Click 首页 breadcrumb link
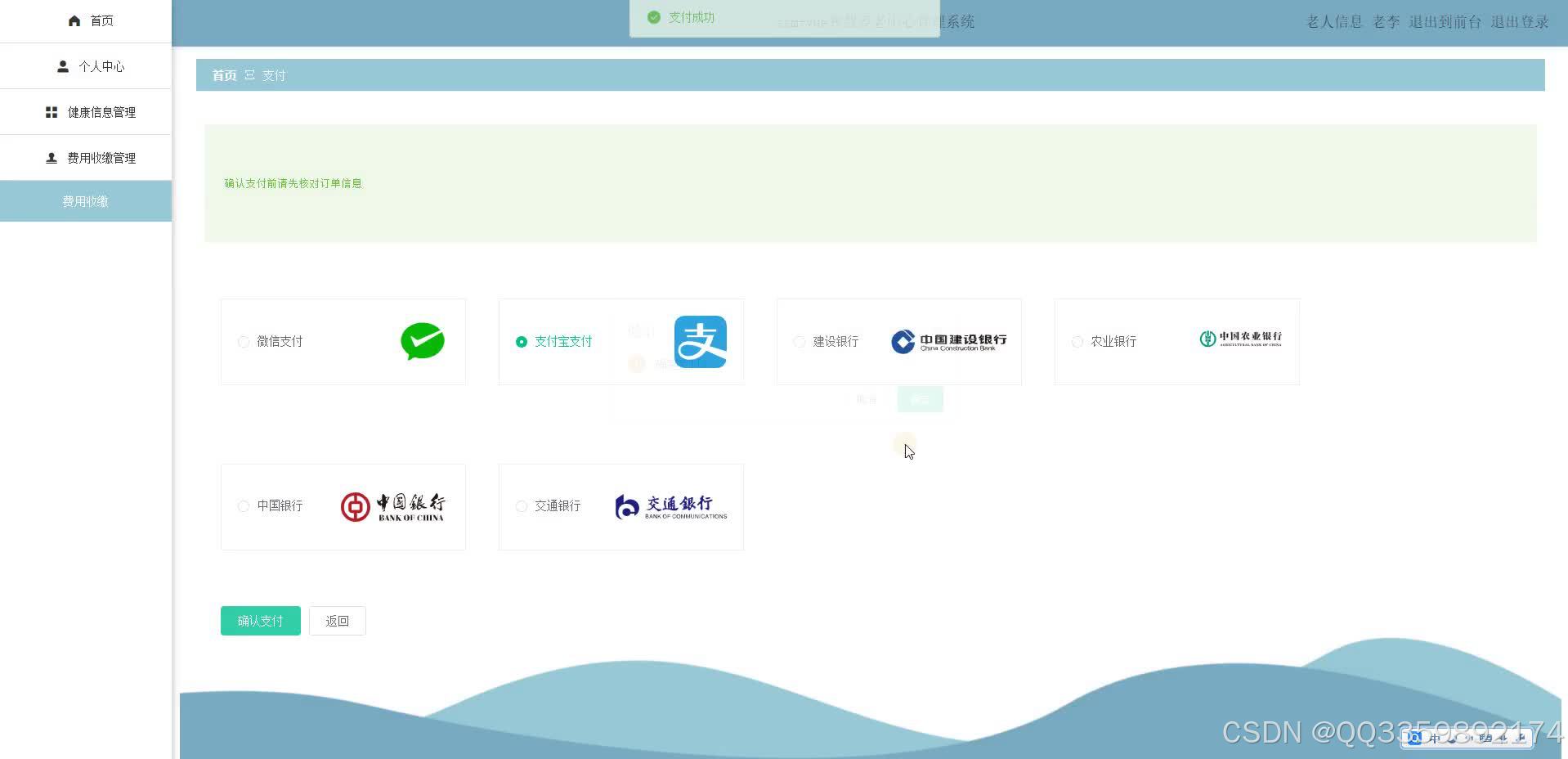1568x759 pixels. tap(225, 75)
